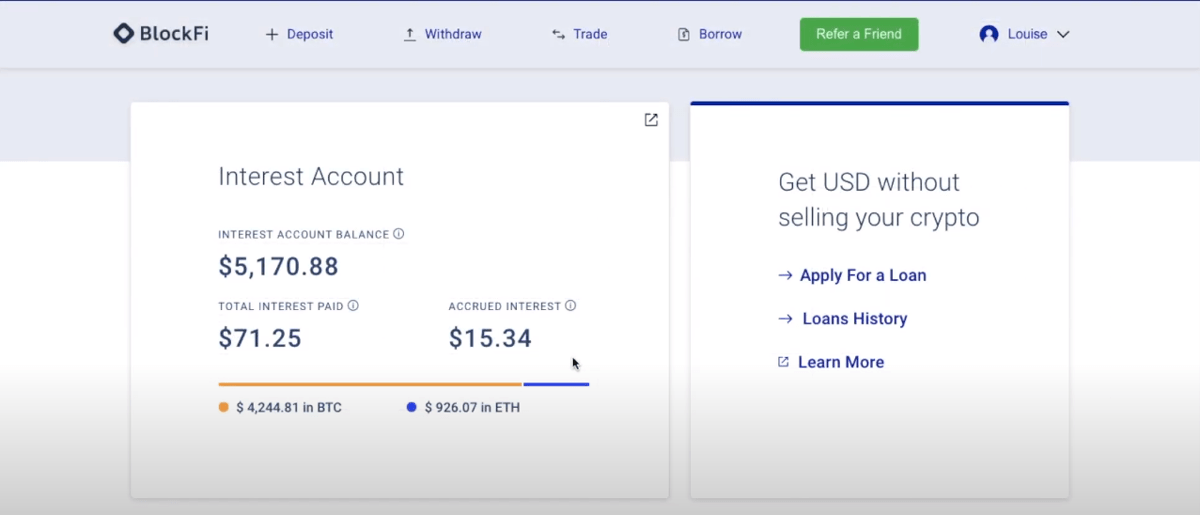Show info for Total Interest Paid

click(353, 306)
